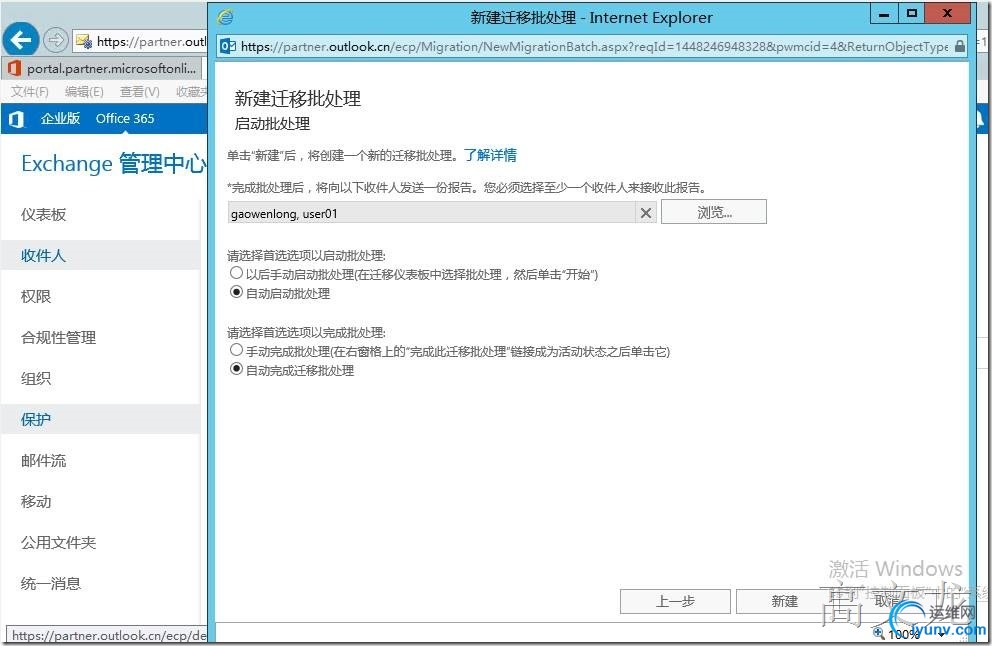Click the Exchange 管理中心 heading
The height and width of the screenshot is (646, 992).
tap(114, 164)
